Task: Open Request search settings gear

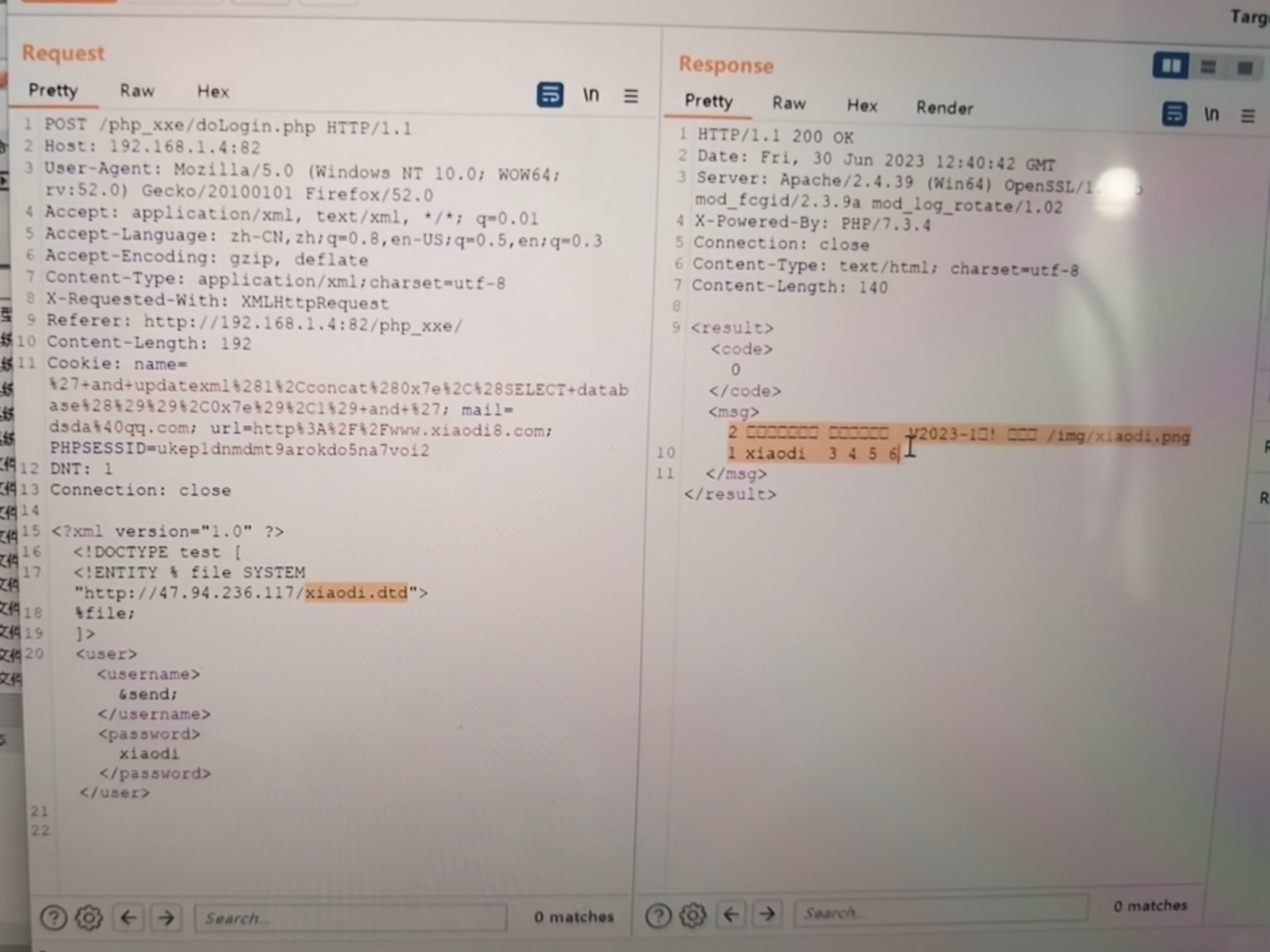Action: 89,918
